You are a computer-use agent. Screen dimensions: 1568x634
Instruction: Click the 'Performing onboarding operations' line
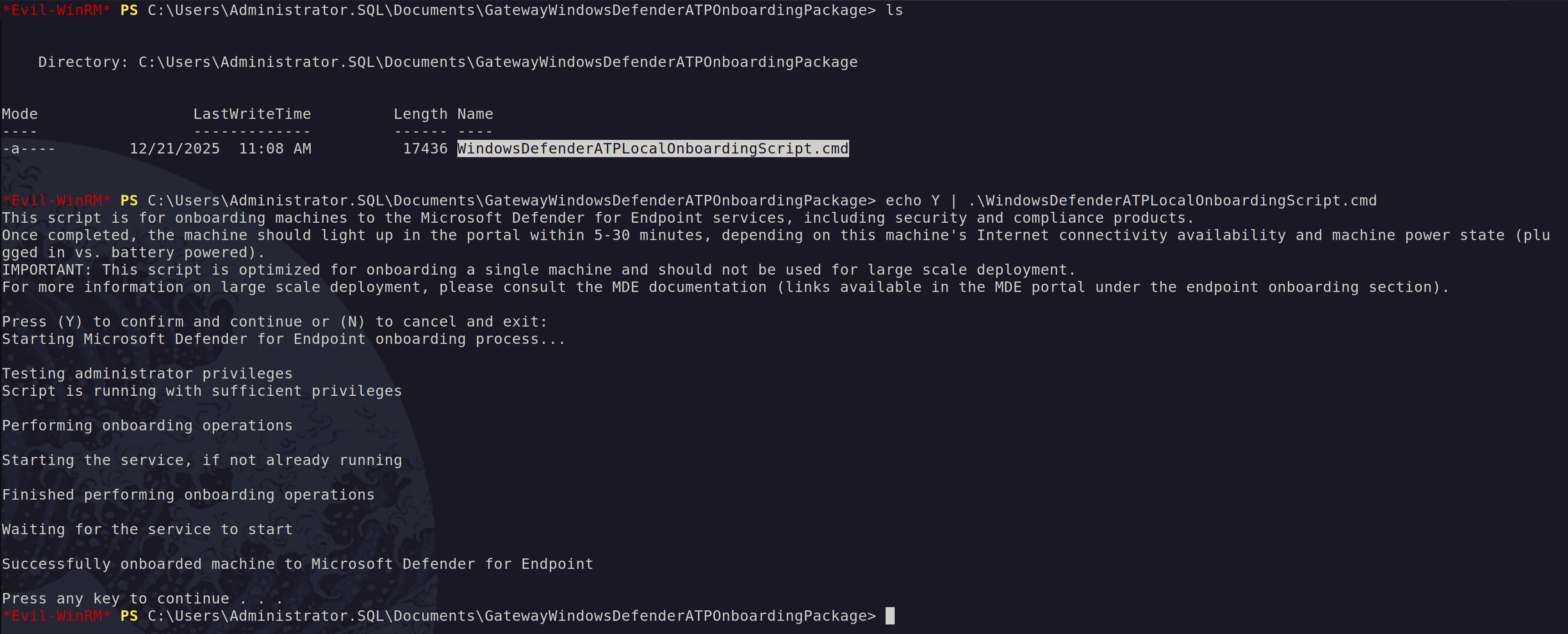[147, 425]
